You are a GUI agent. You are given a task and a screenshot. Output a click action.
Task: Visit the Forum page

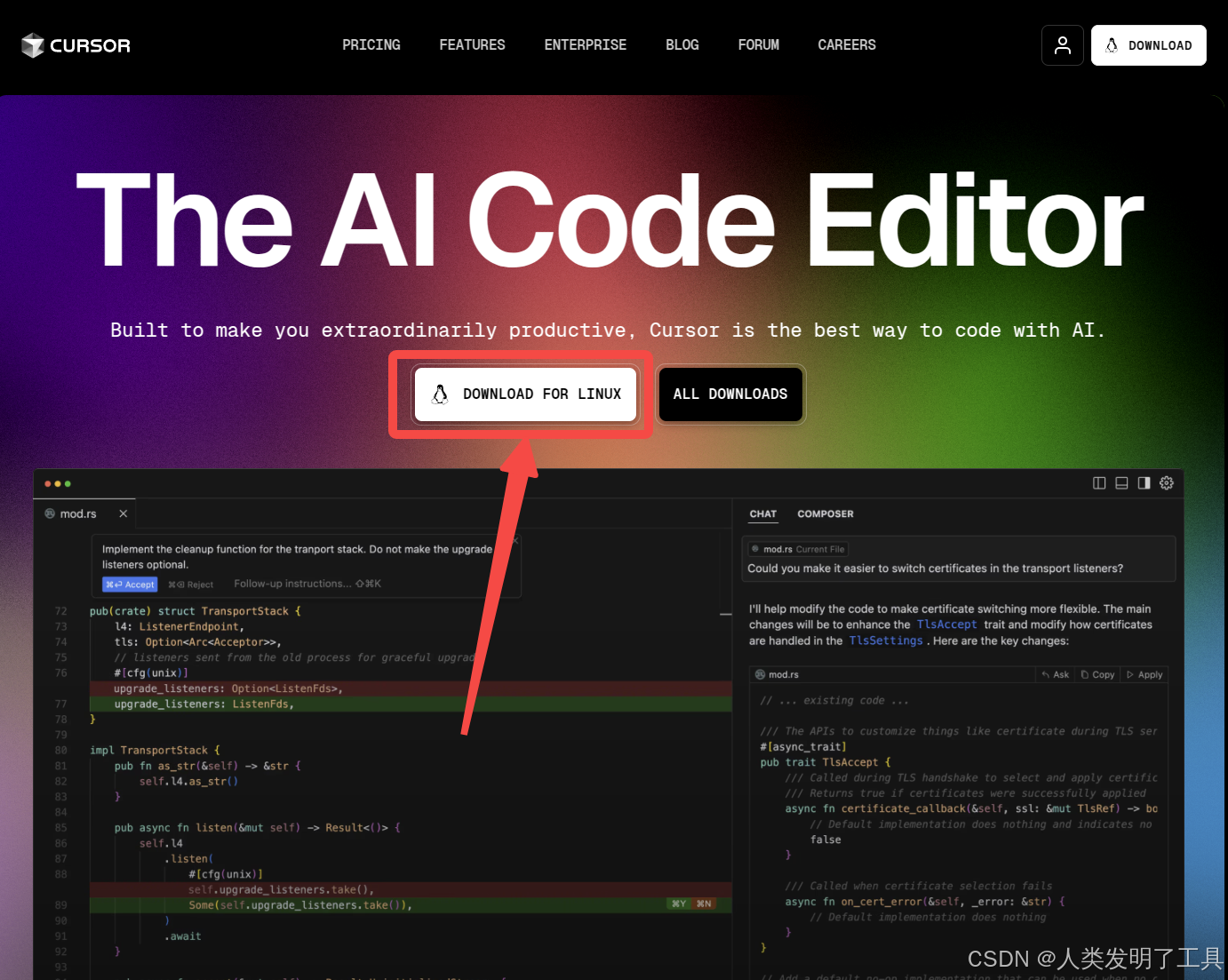click(758, 44)
